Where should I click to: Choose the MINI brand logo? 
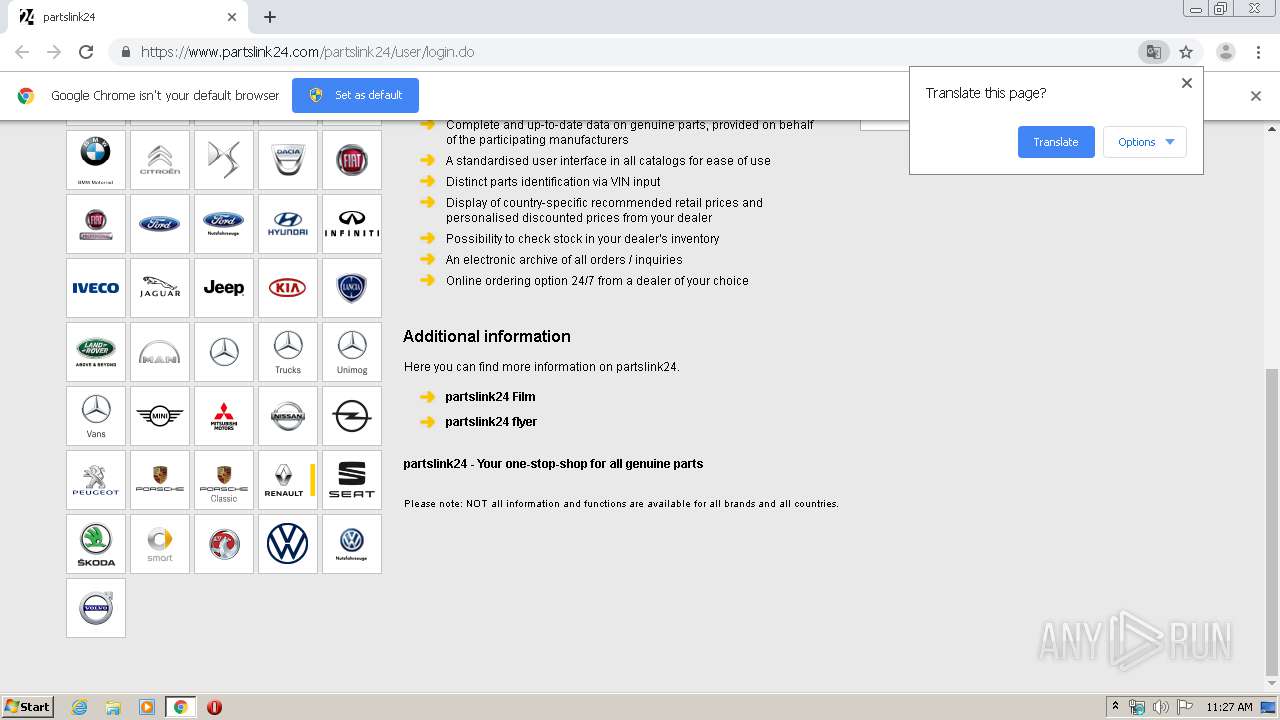[160, 416]
